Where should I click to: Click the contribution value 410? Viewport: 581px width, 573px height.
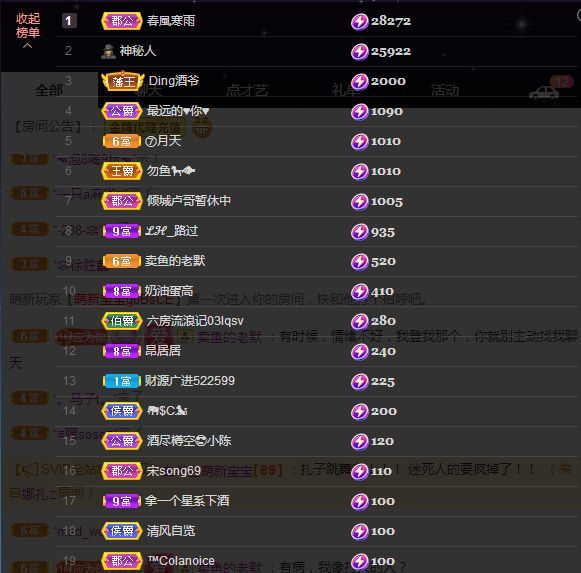[x=382, y=292]
